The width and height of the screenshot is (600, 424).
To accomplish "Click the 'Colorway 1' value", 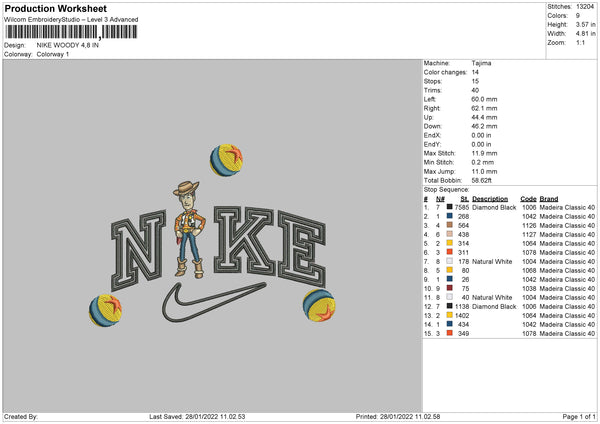I will [x=53, y=54].
